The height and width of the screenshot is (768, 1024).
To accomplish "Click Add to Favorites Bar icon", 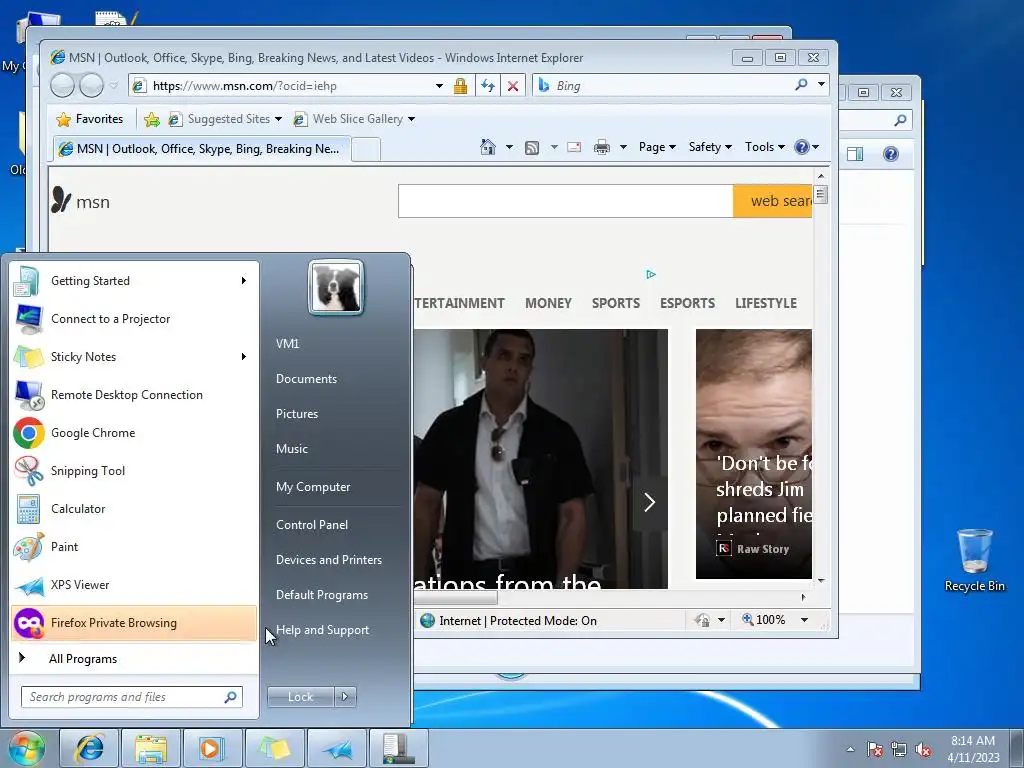I will coord(152,119).
